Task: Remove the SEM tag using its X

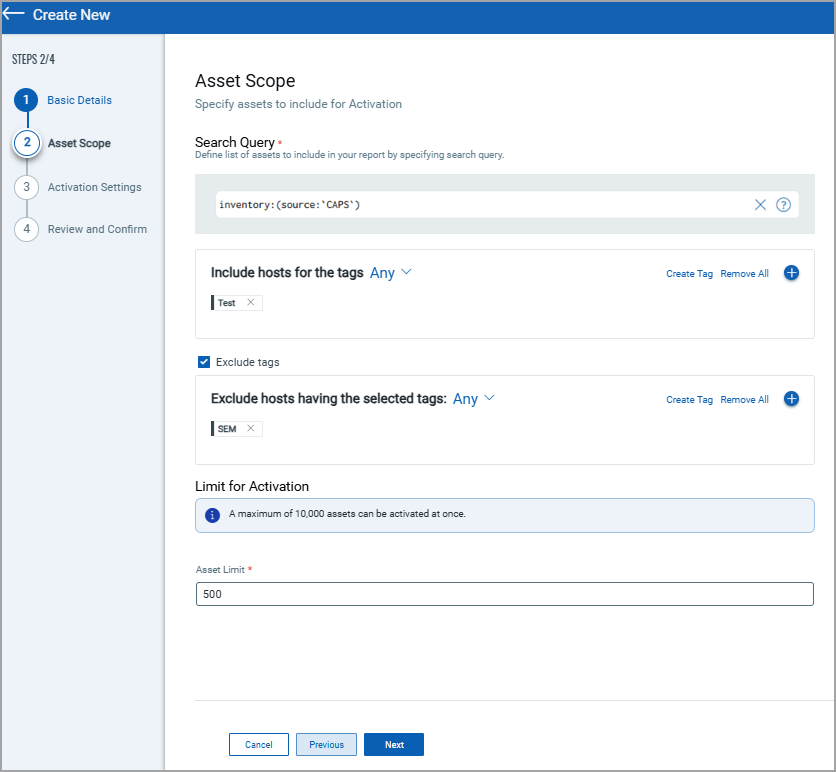Action: tap(251, 428)
